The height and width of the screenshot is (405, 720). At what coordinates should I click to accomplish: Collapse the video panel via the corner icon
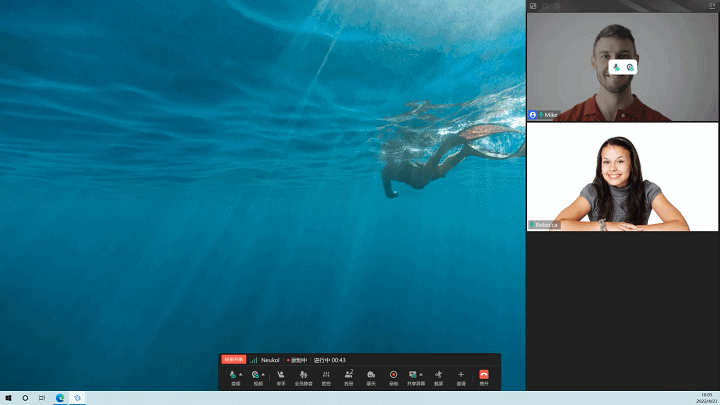tap(712, 6)
